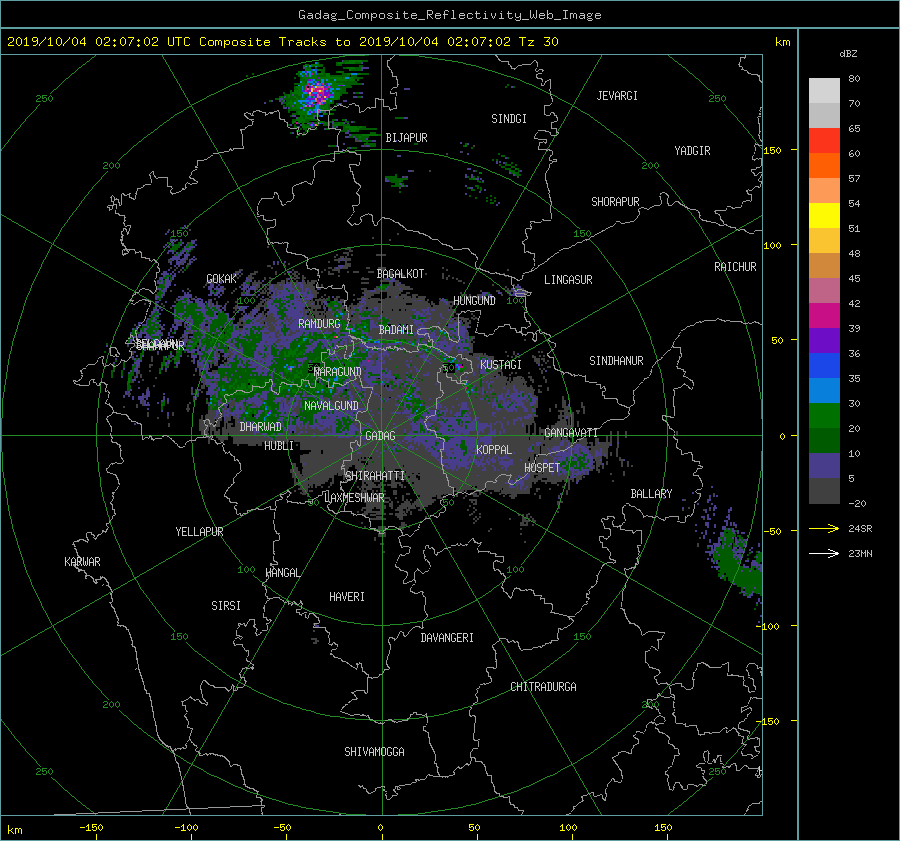Viewport: 900px width, 841px height.
Task: Click the YELLAPUR city label
Action: (199, 532)
